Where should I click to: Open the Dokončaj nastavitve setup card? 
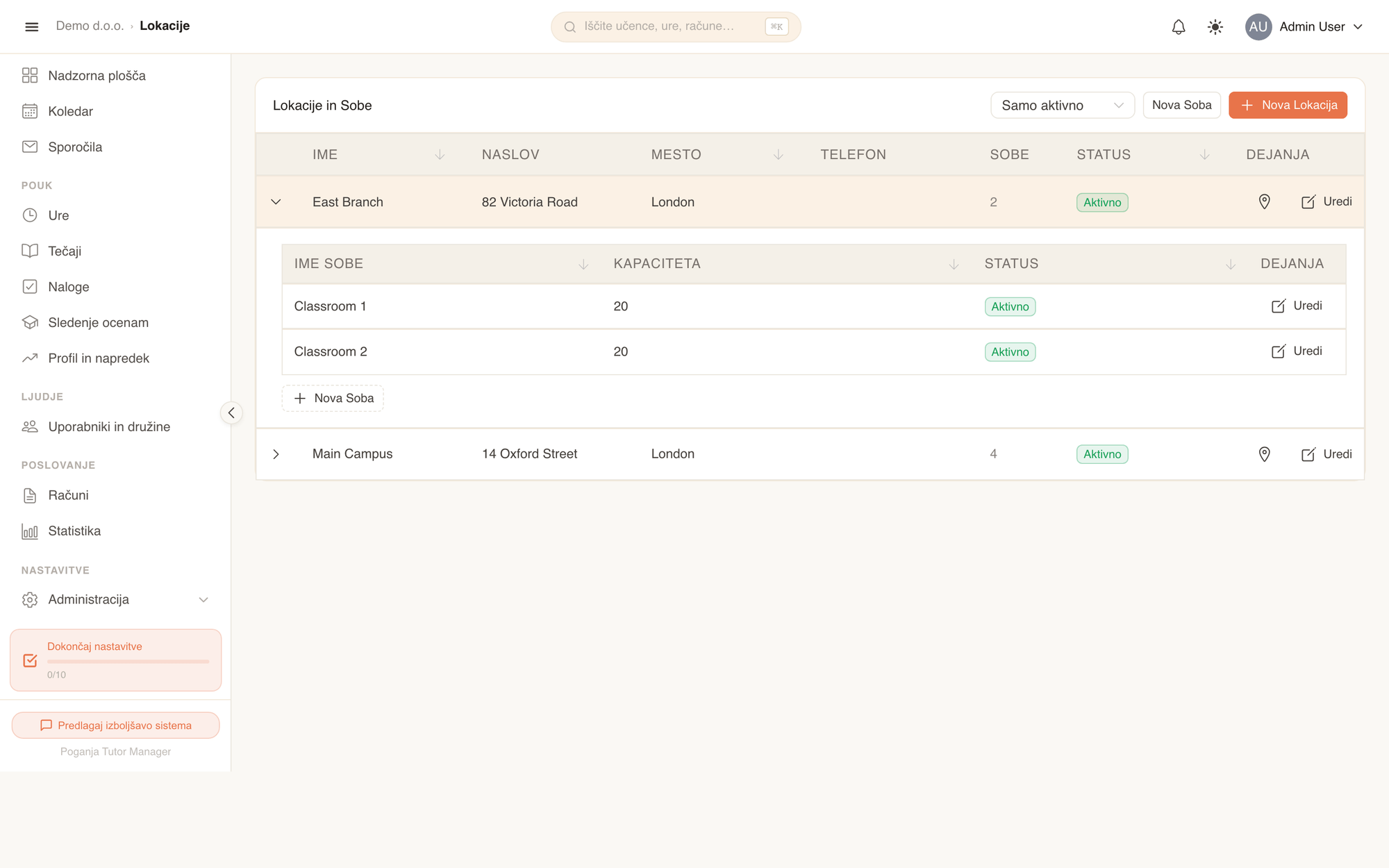tap(116, 660)
